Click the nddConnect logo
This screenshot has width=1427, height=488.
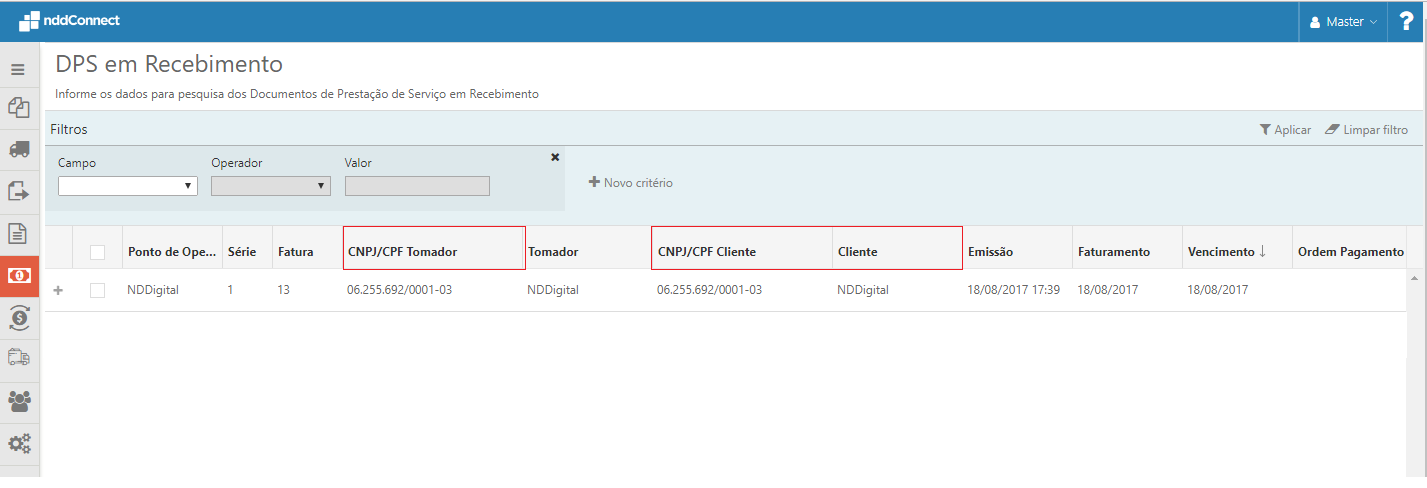coord(68,20)
